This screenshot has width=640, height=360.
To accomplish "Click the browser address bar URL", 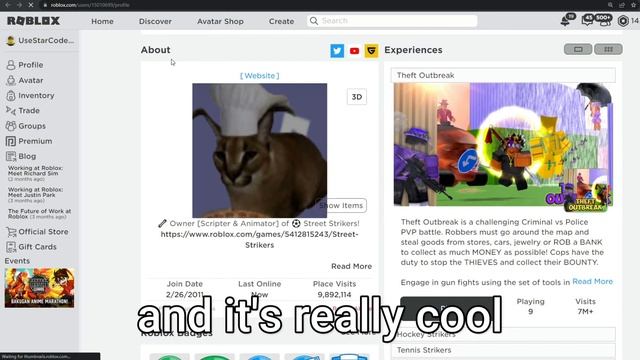I will coord(90,5).
